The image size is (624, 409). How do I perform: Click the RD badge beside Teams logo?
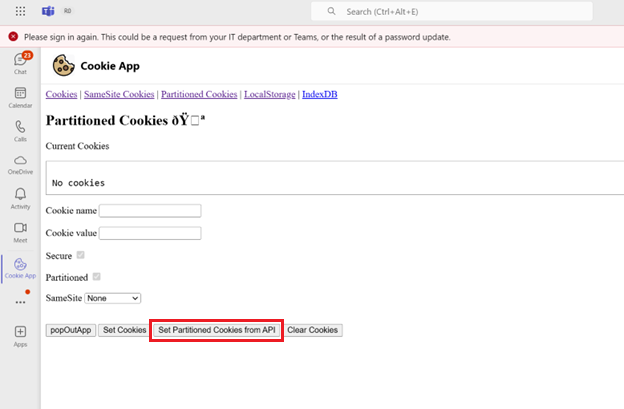click(67, 11)
